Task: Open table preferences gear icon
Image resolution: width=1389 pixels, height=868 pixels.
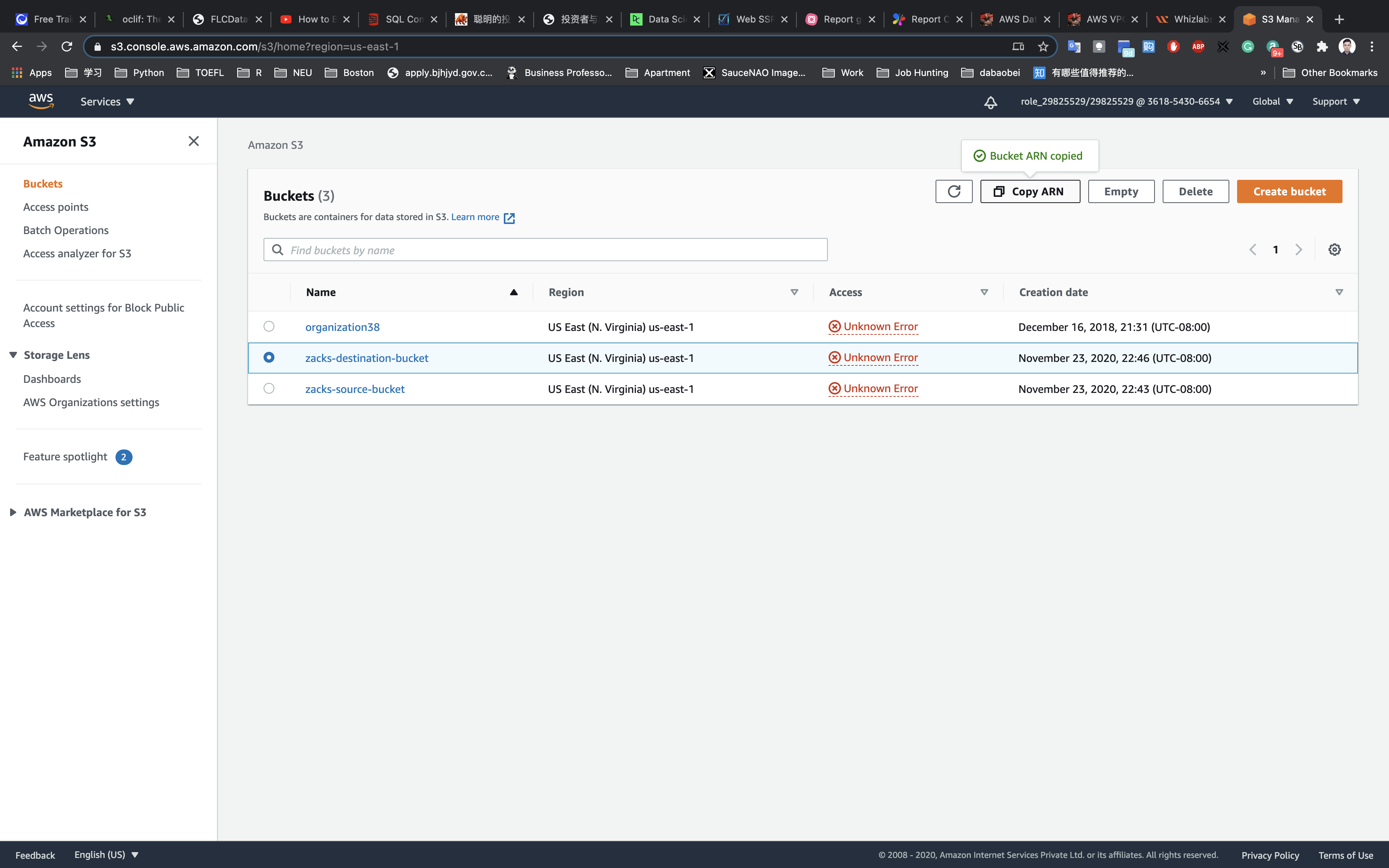Action: 1334,250
